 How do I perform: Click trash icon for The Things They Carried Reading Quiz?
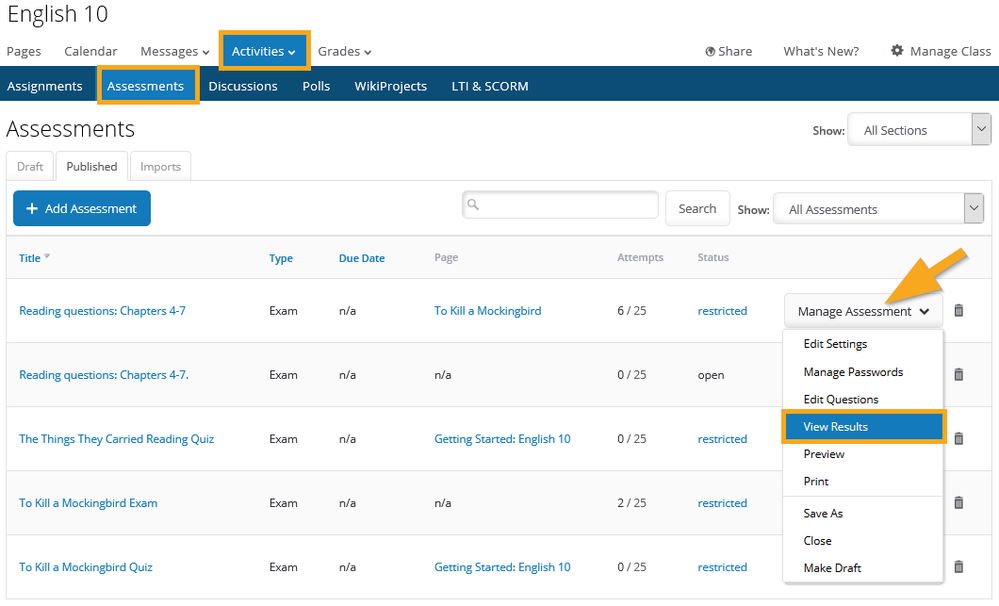coord(958,438)
